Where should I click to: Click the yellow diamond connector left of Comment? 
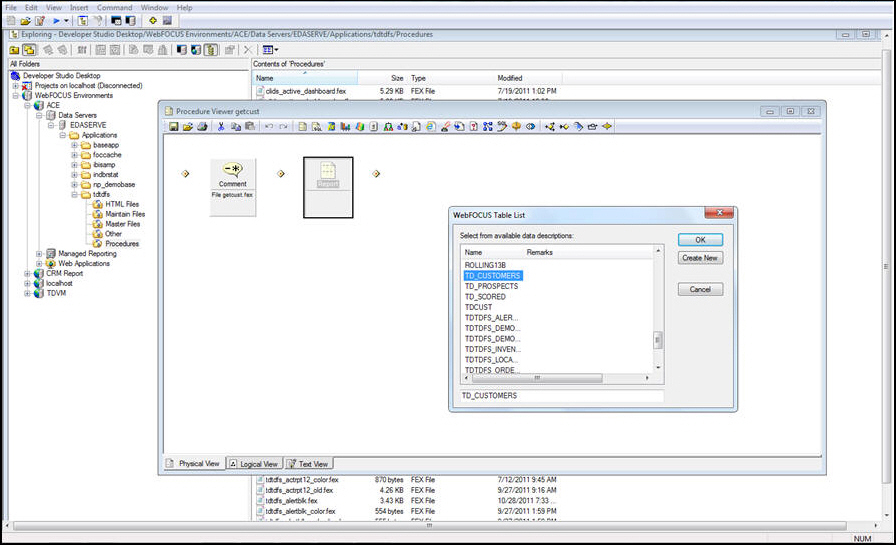point(185,174)
